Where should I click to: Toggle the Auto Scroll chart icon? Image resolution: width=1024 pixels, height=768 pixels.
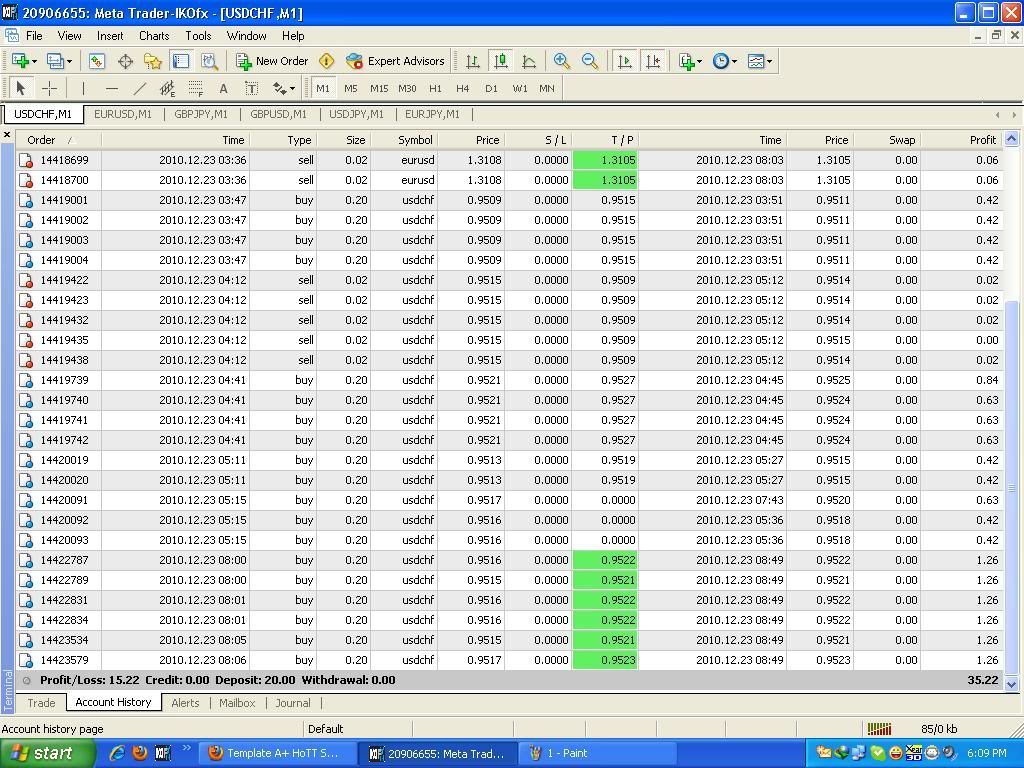(x=624, y=61)
